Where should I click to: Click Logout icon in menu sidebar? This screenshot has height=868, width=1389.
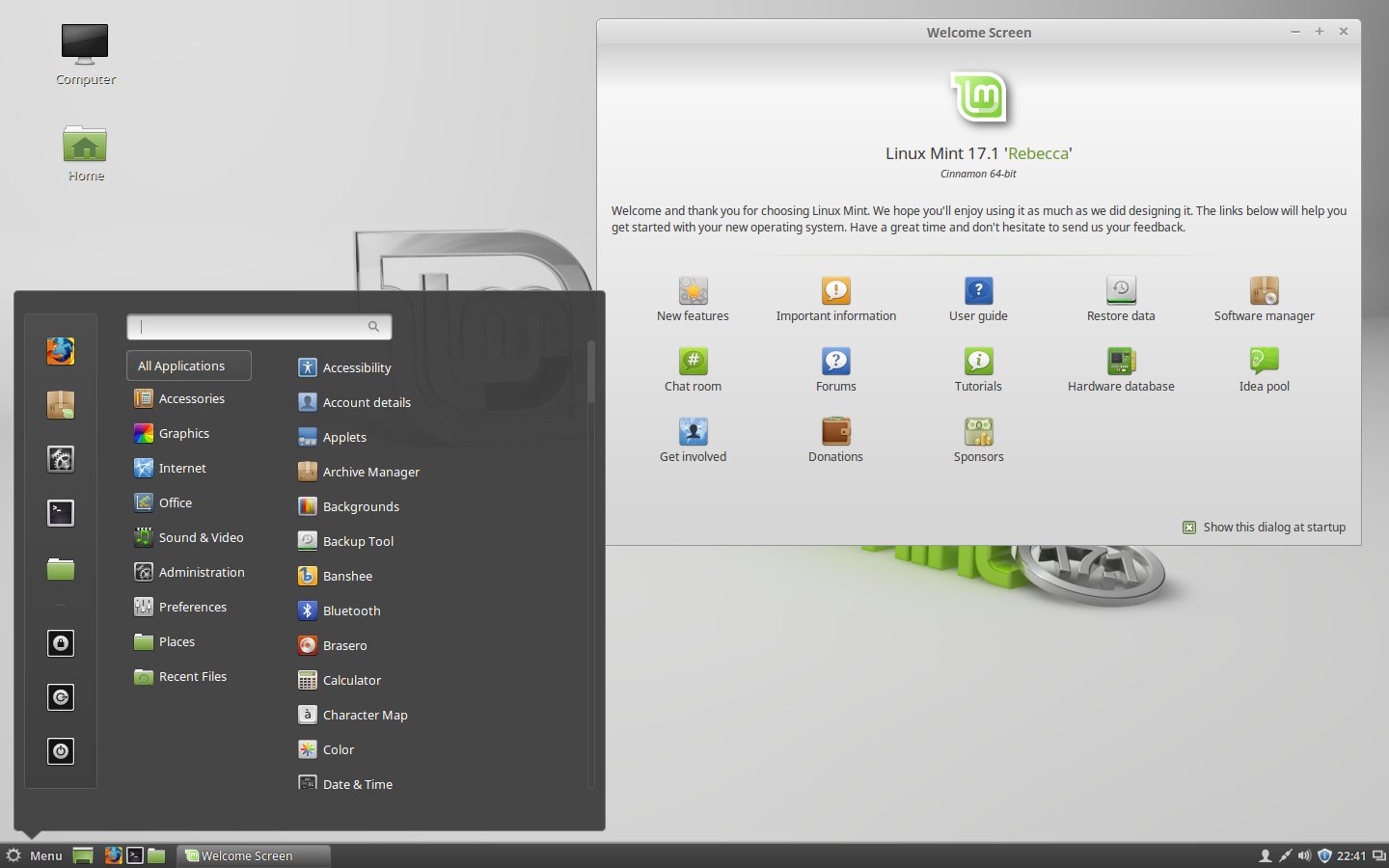[61, 697]
